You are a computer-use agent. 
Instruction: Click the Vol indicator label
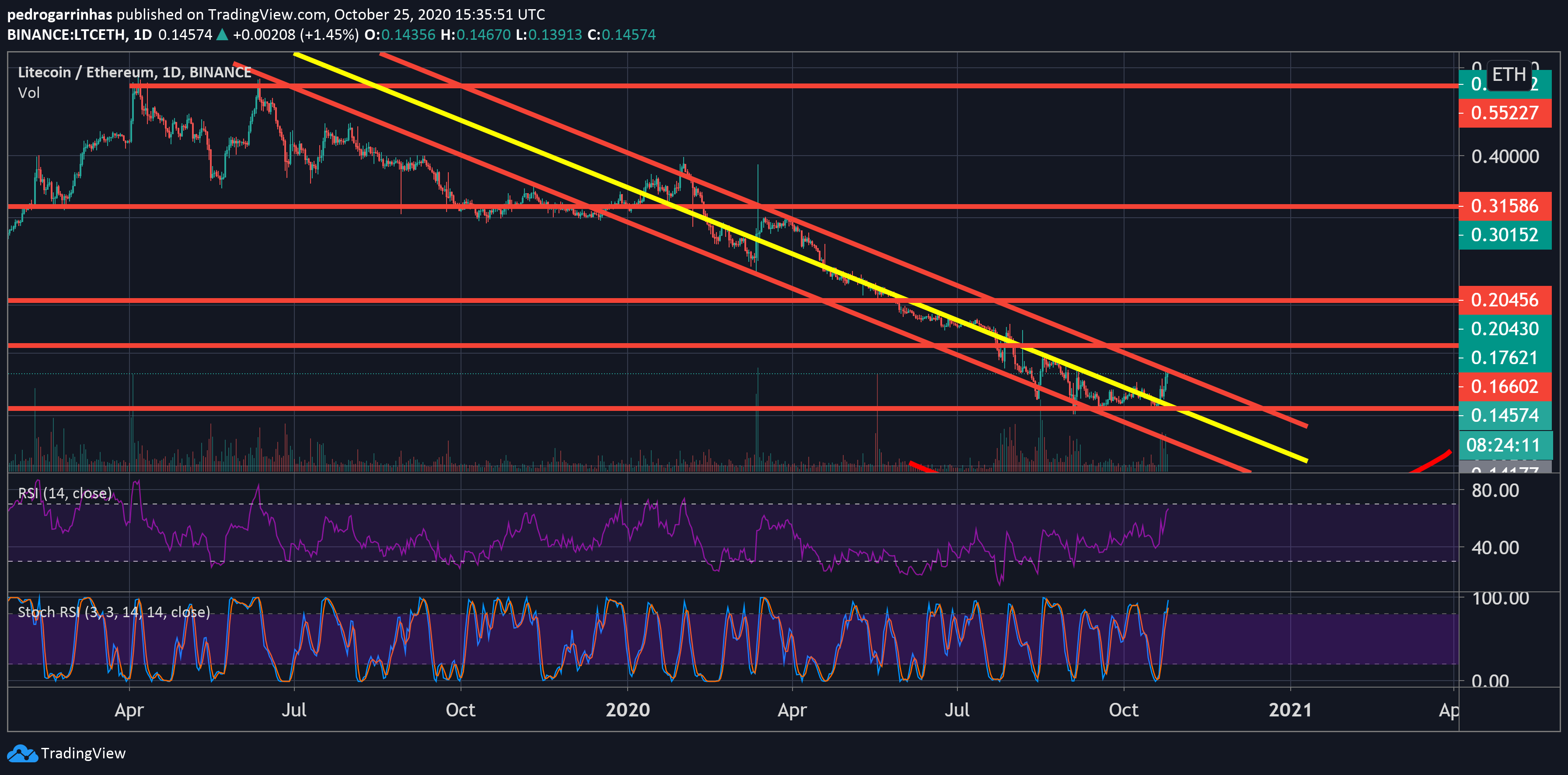(x=28, y=93)
